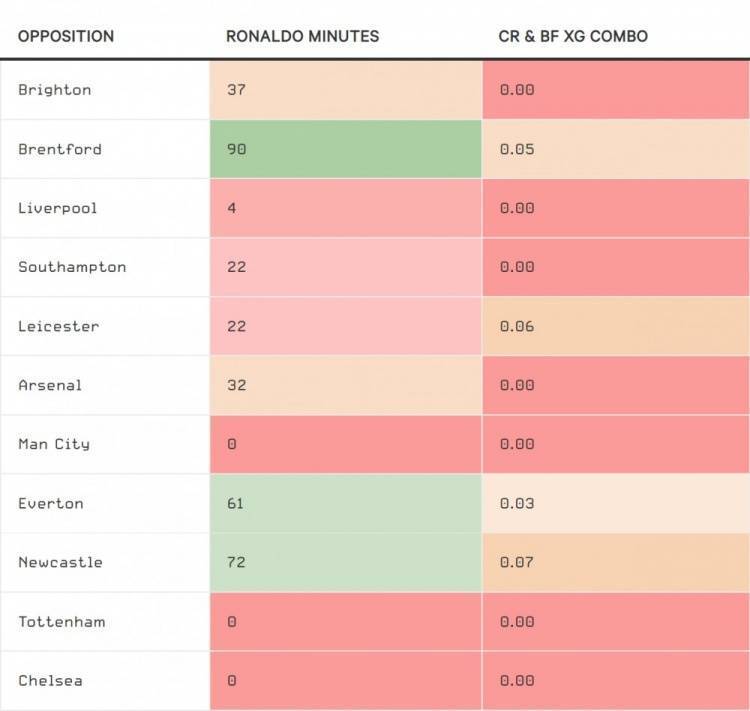Click Brighton's 37 minutes cell

(345, 90)
